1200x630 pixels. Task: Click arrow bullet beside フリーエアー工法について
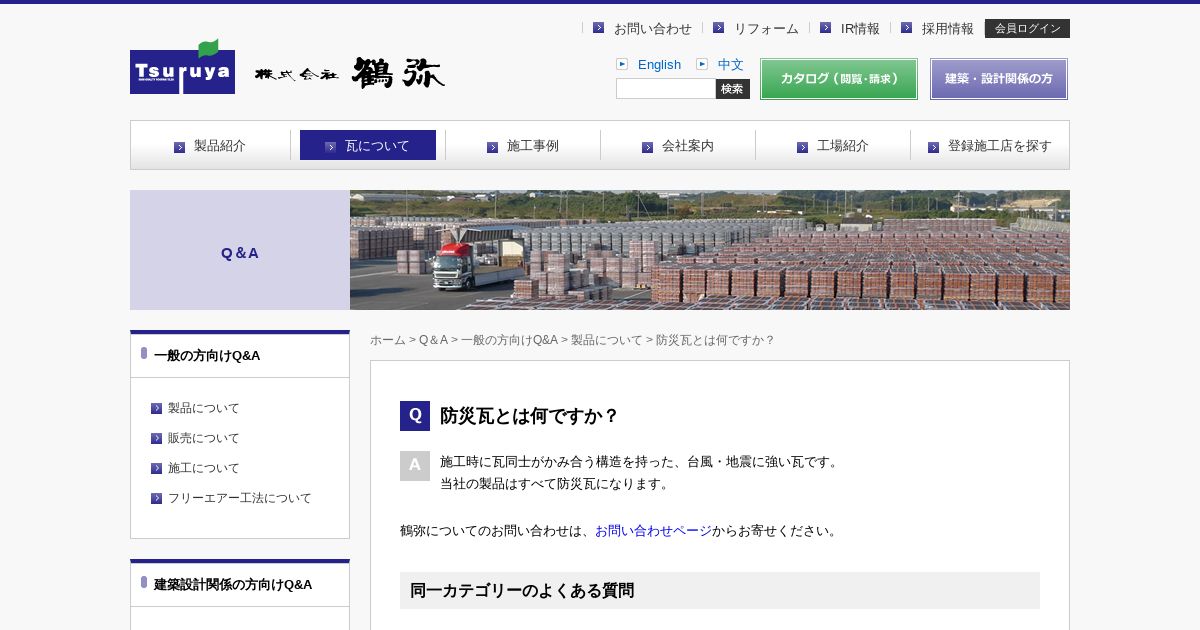156,499
